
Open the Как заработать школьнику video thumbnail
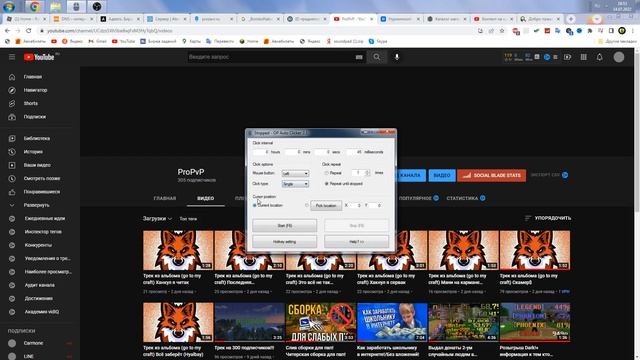click(392, 322)
